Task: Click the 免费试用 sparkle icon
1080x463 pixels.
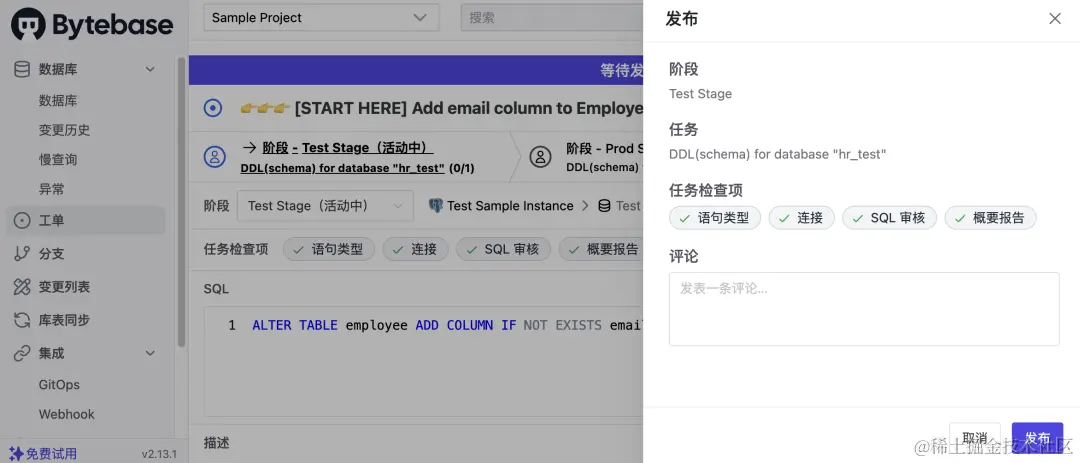Action: pyautogui.click(x=16, y=454)
